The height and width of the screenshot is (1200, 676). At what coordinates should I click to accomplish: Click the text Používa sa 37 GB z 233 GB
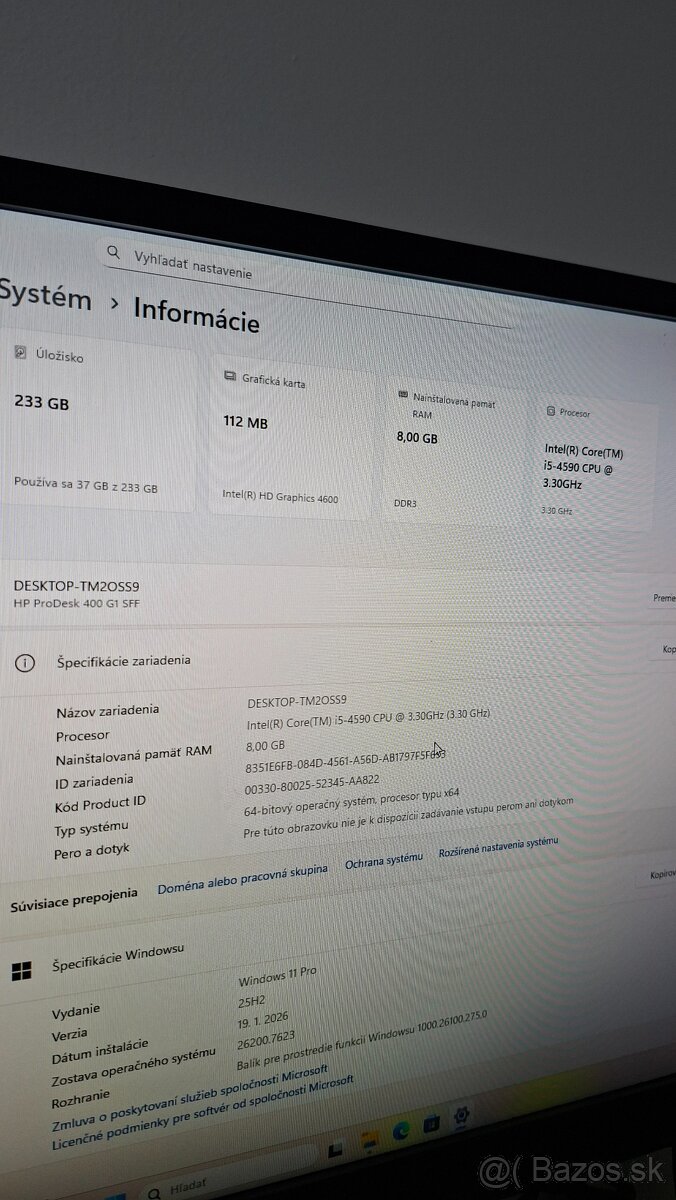pos(86,484)
